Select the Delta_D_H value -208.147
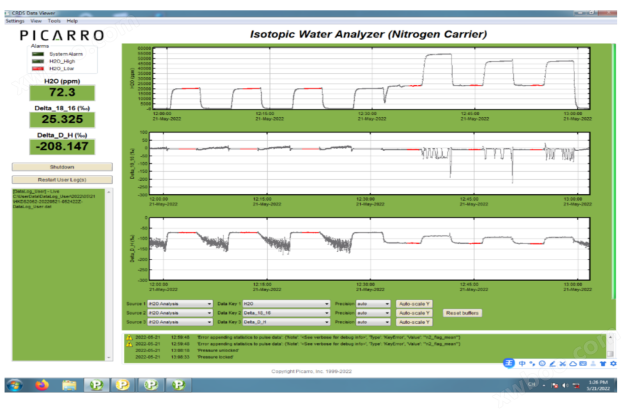Viewport: 632px width, 419px height. pos(62,147)
